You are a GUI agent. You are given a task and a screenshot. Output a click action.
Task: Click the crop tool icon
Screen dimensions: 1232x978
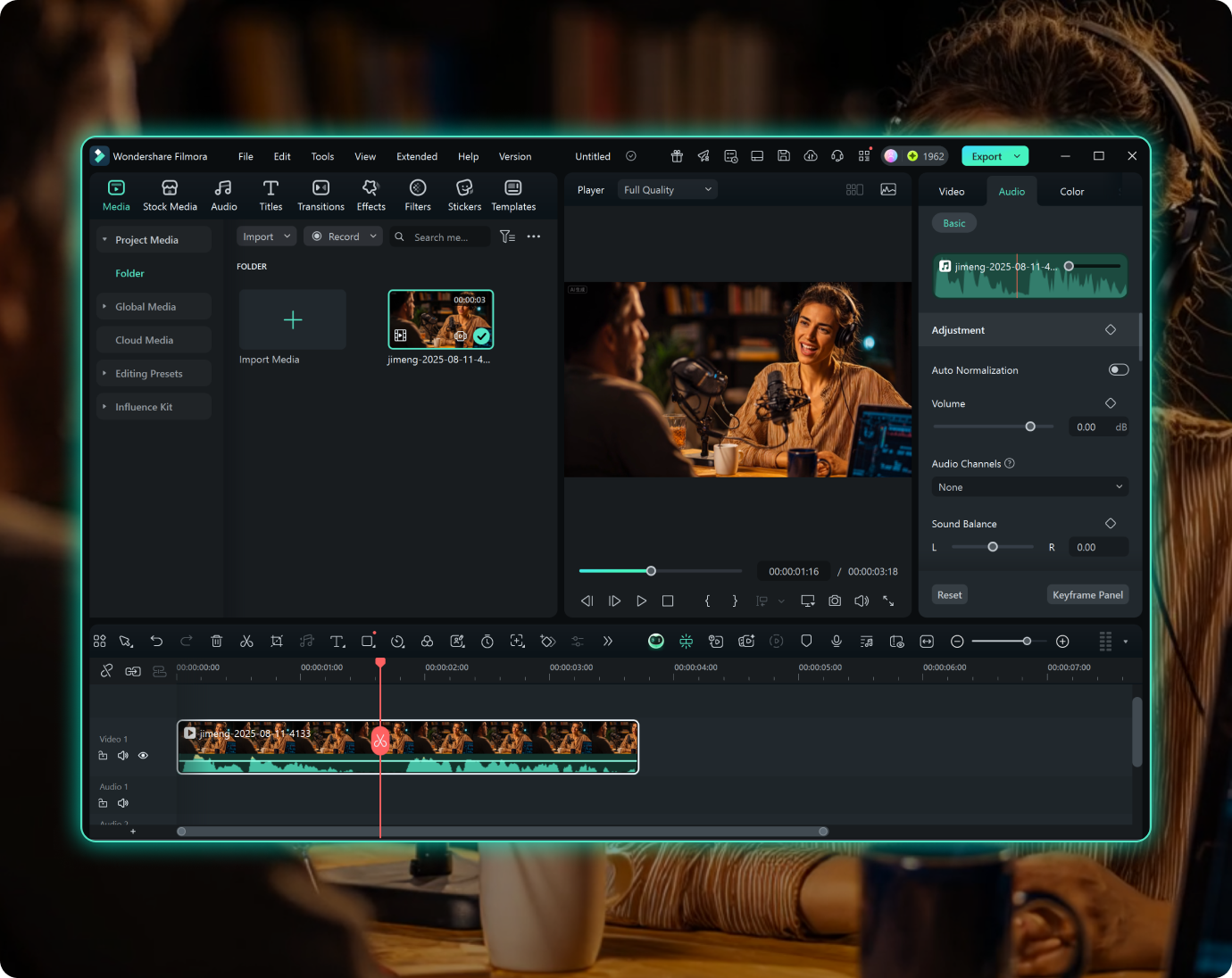click(277, 641)
